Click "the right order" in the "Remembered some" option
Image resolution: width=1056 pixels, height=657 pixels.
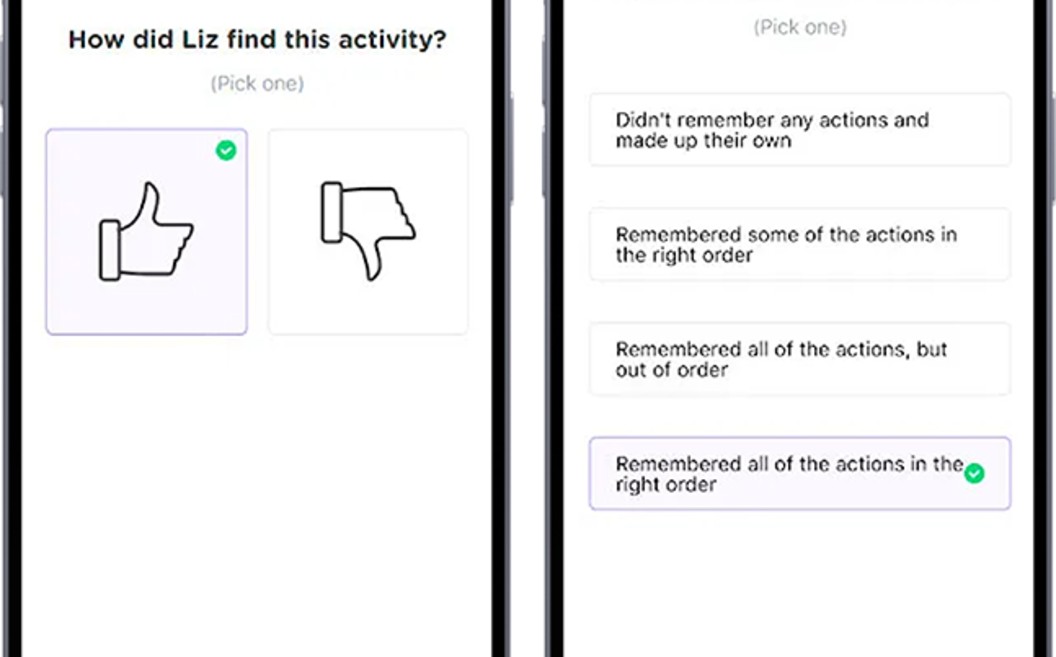[684, 255]
